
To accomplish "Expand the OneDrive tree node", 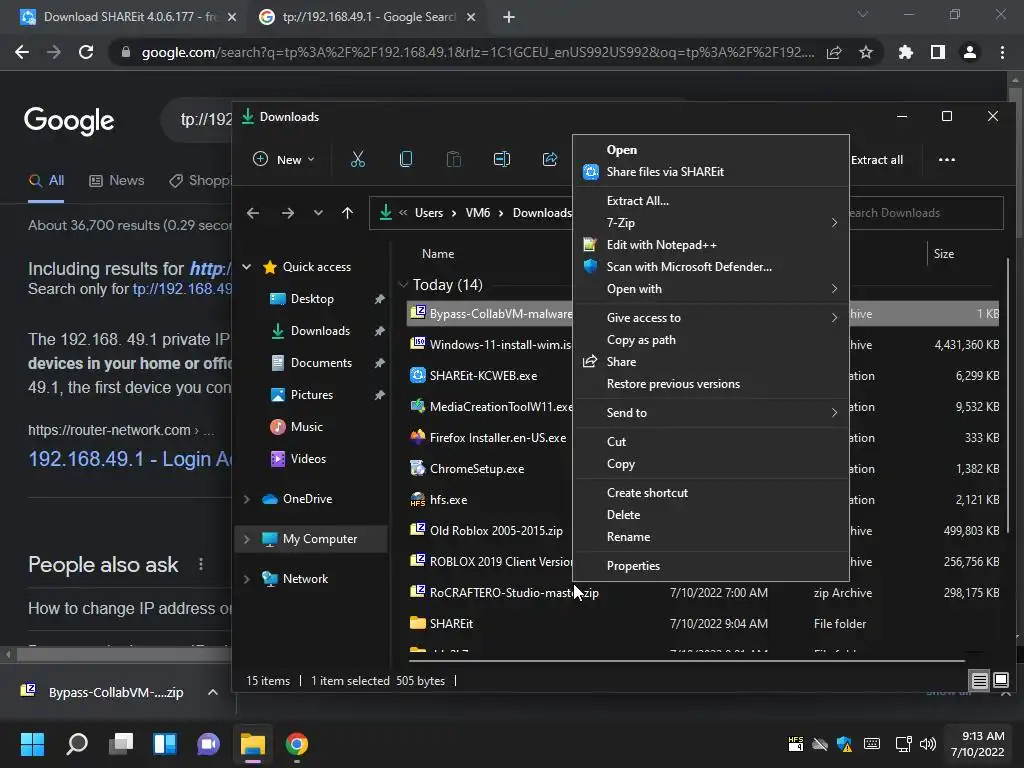I will (247, 499).
